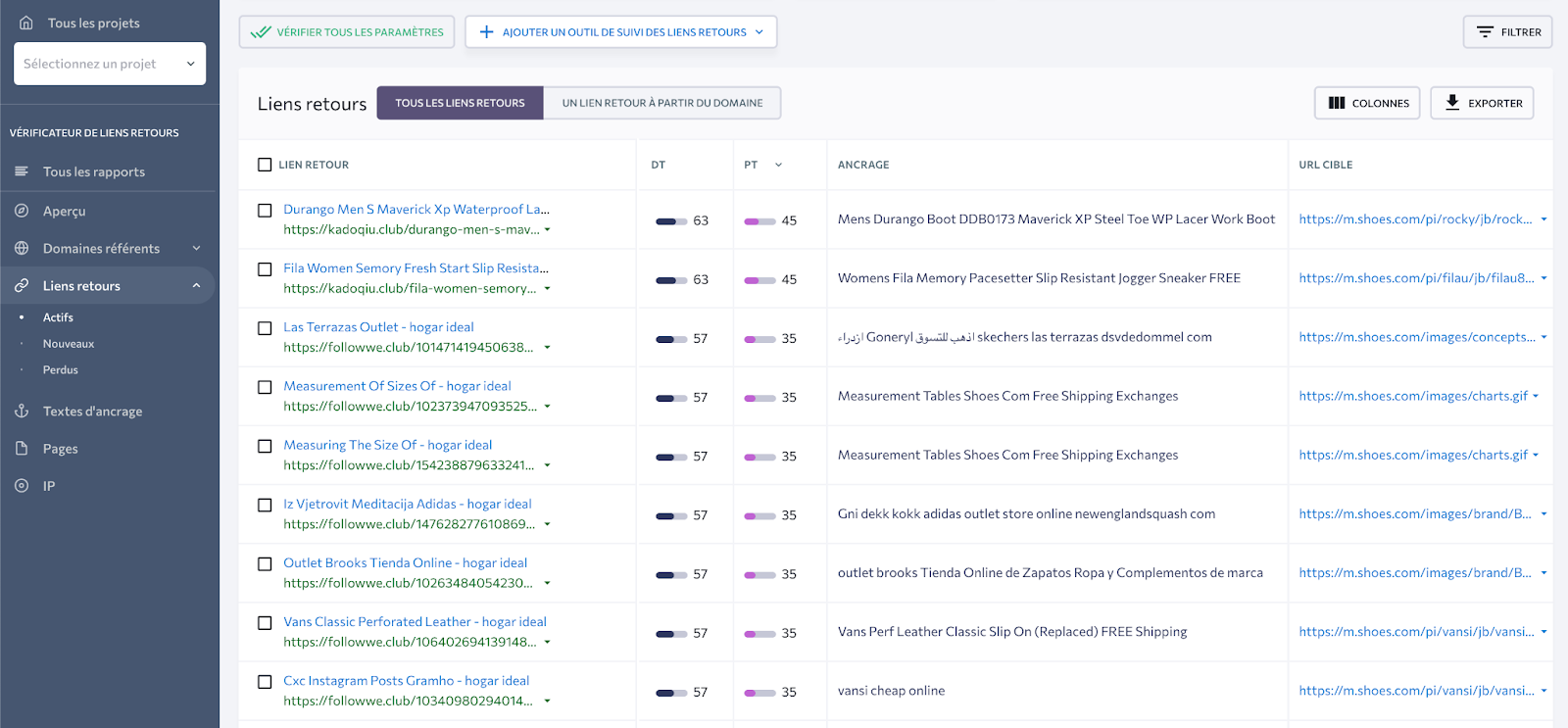Viewport: 1568px width, 728px height.
Task: Open arrow beside first images/charts.gif target URL
Action: point(1536,396)
